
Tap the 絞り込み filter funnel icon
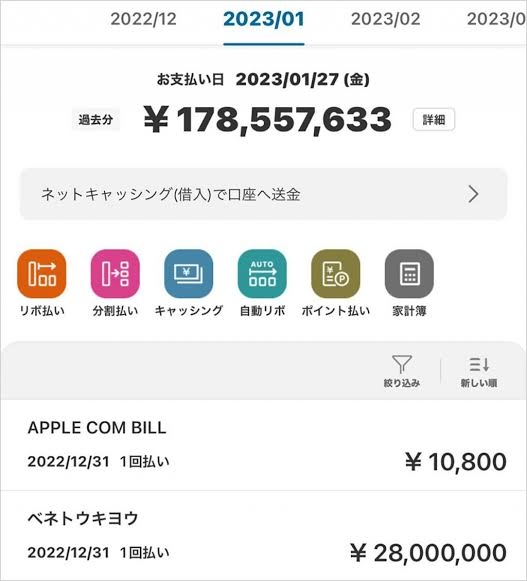click(x=402, y=371)
